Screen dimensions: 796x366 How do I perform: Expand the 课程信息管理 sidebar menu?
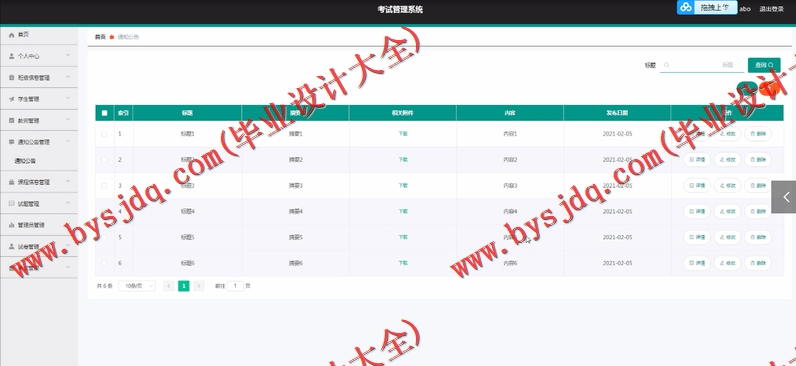point(39,182)
